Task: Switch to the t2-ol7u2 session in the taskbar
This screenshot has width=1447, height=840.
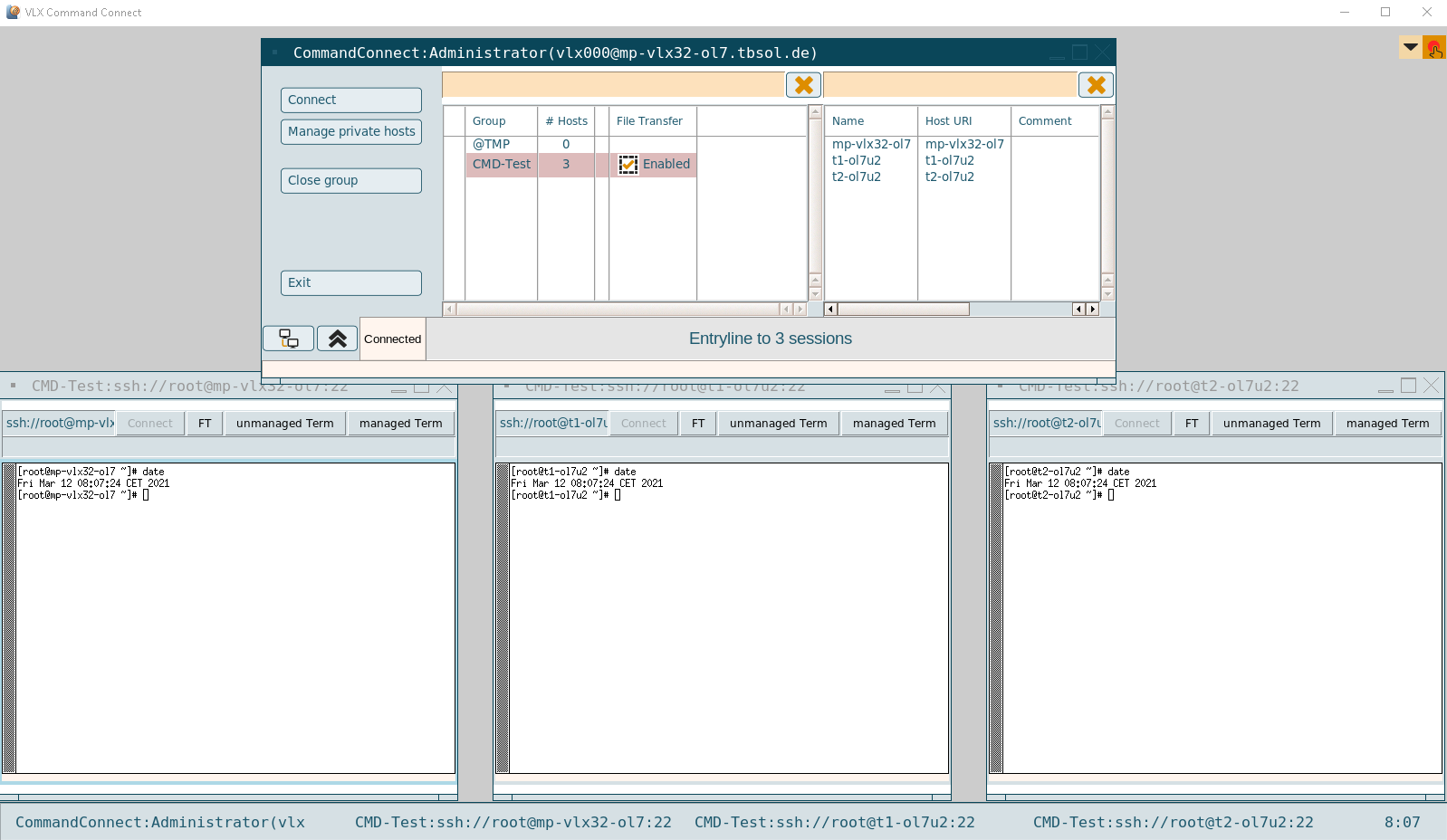Action: pos(1173,822)
